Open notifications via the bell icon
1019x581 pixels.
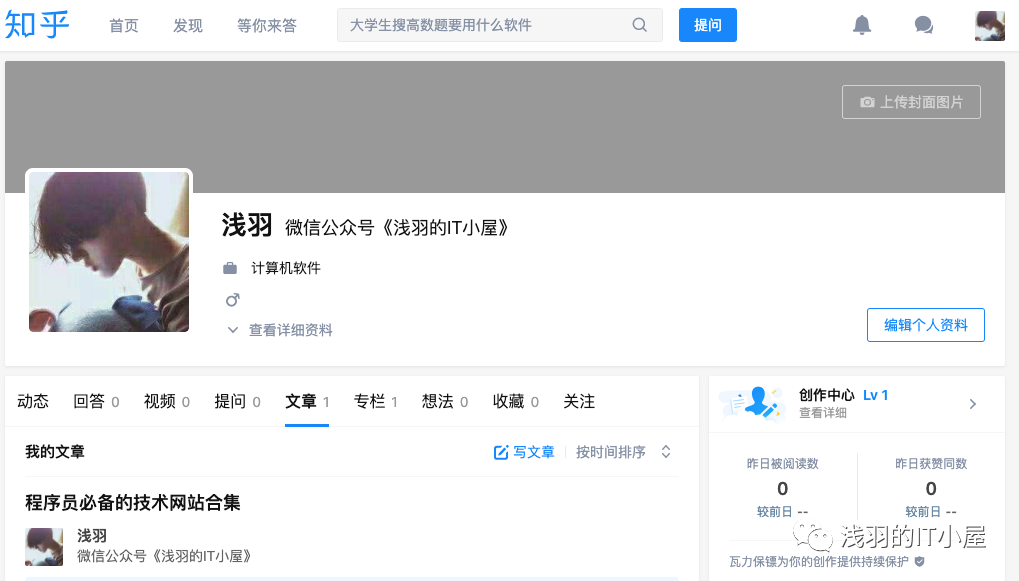tap(862, 25)
